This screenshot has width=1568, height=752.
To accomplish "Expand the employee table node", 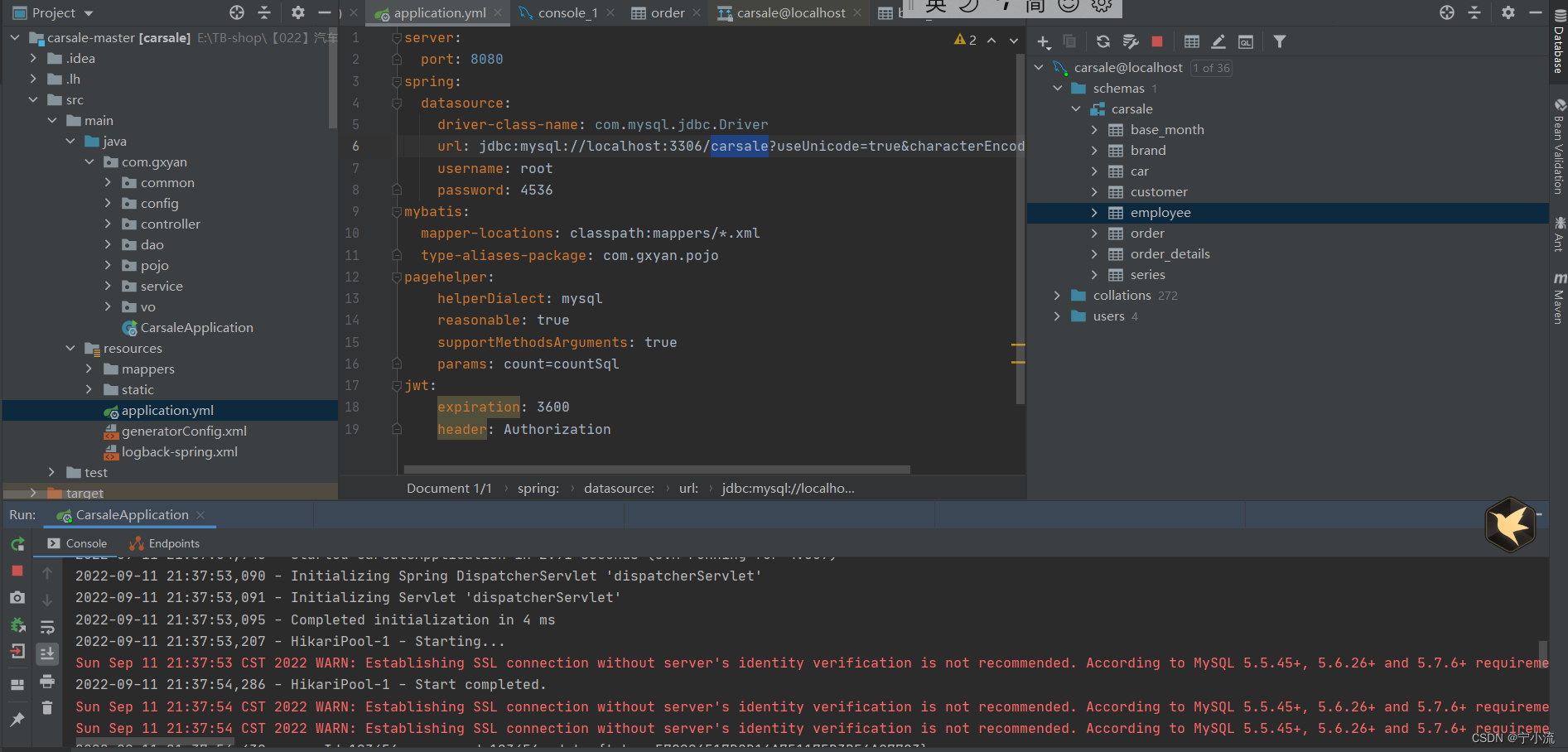I will tap(1094, 212).
